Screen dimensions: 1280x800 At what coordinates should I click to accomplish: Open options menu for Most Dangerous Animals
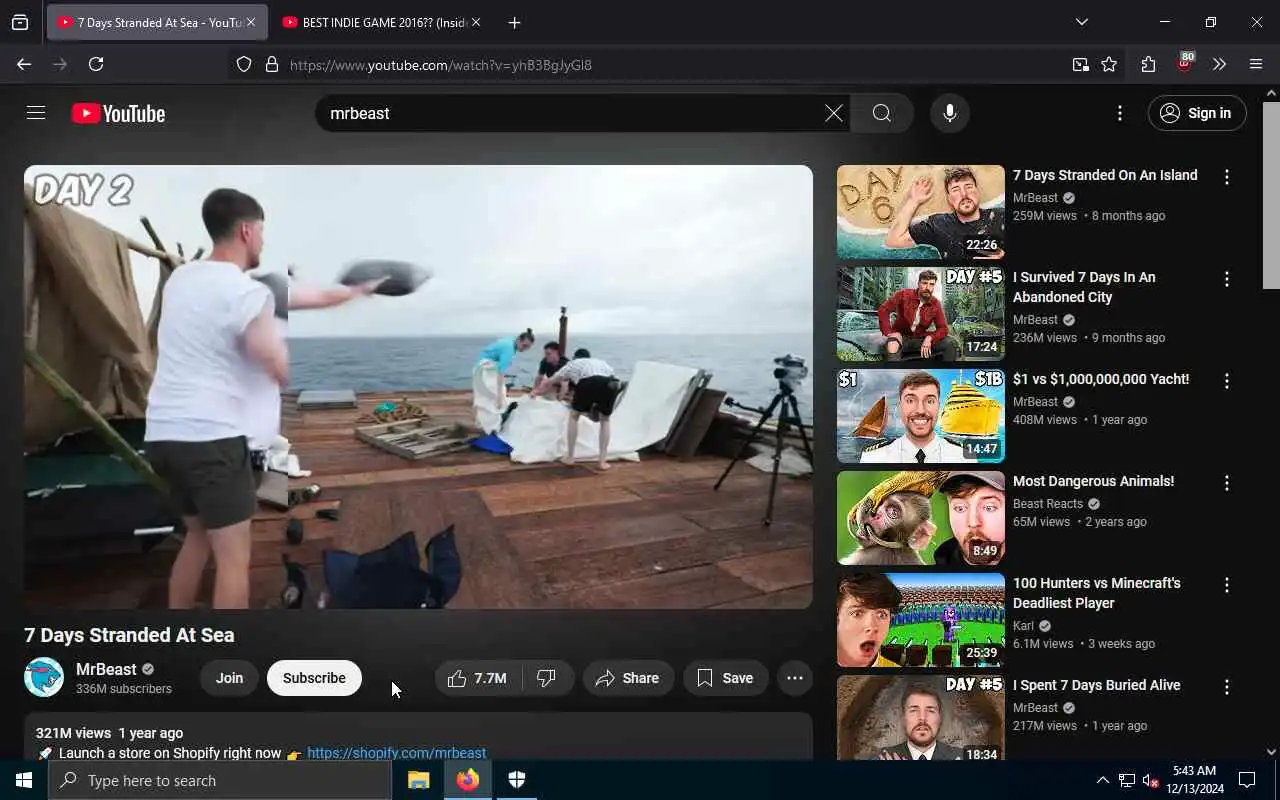1227,483
